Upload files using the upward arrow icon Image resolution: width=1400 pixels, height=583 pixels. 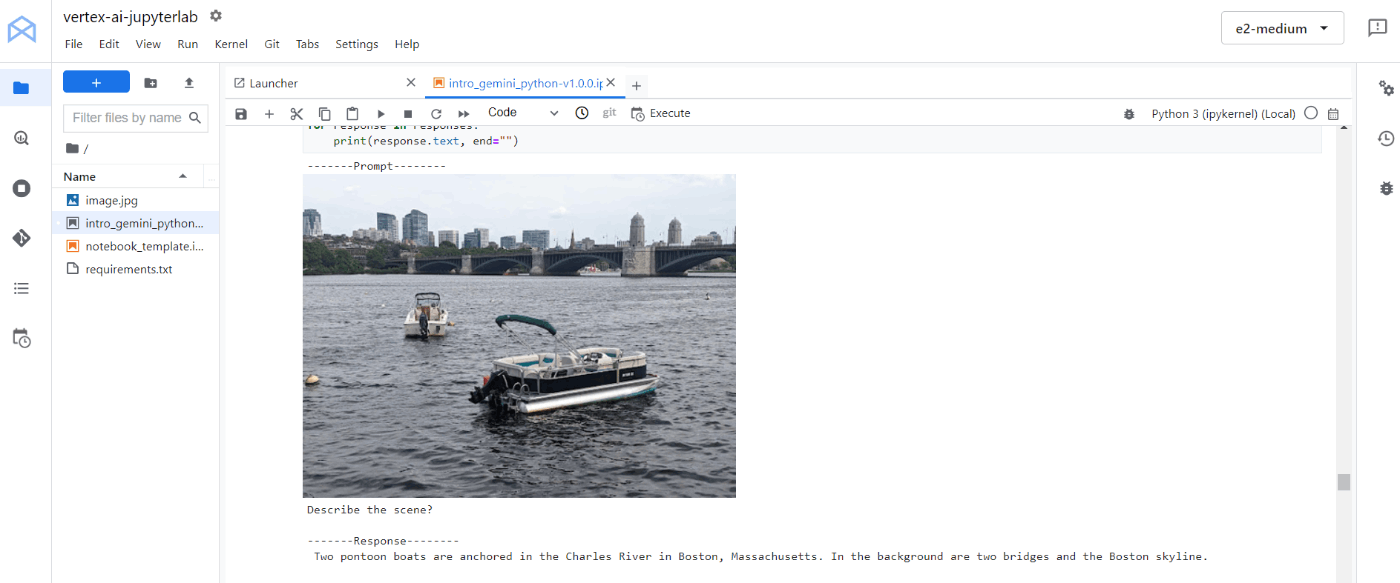coord(188,83)
